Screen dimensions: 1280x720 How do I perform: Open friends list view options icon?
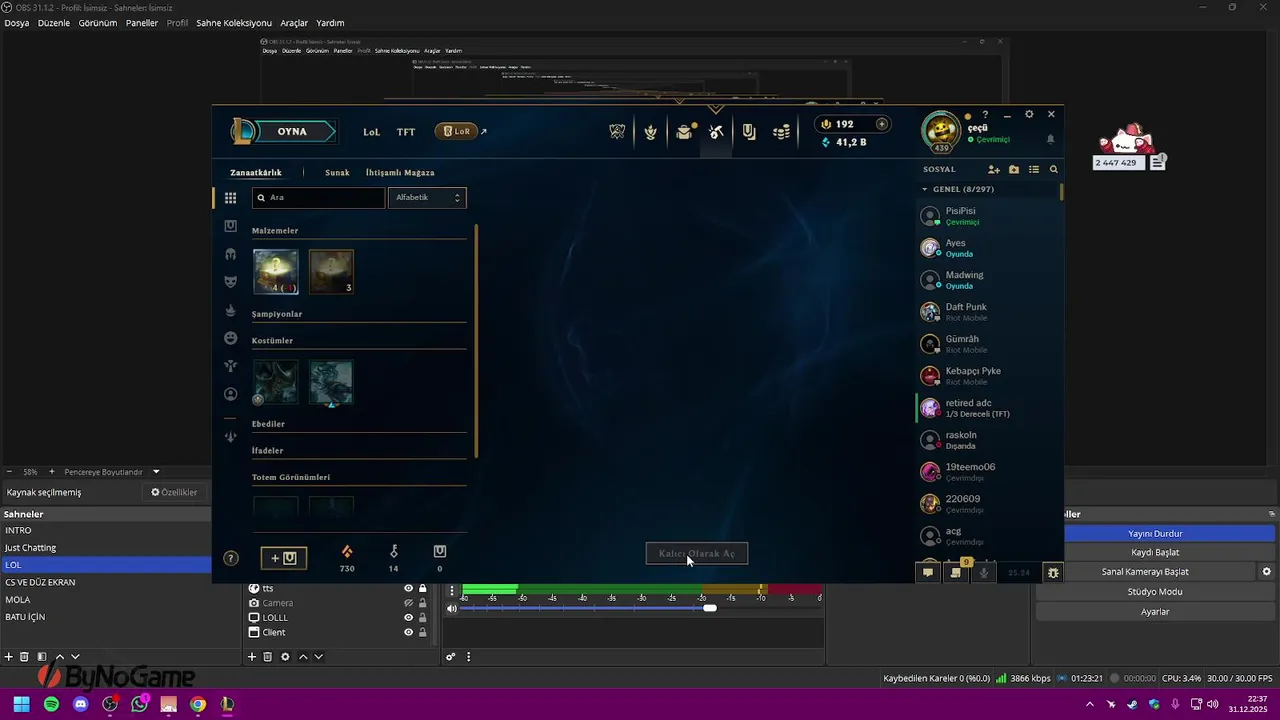(x=1034, y=170)
